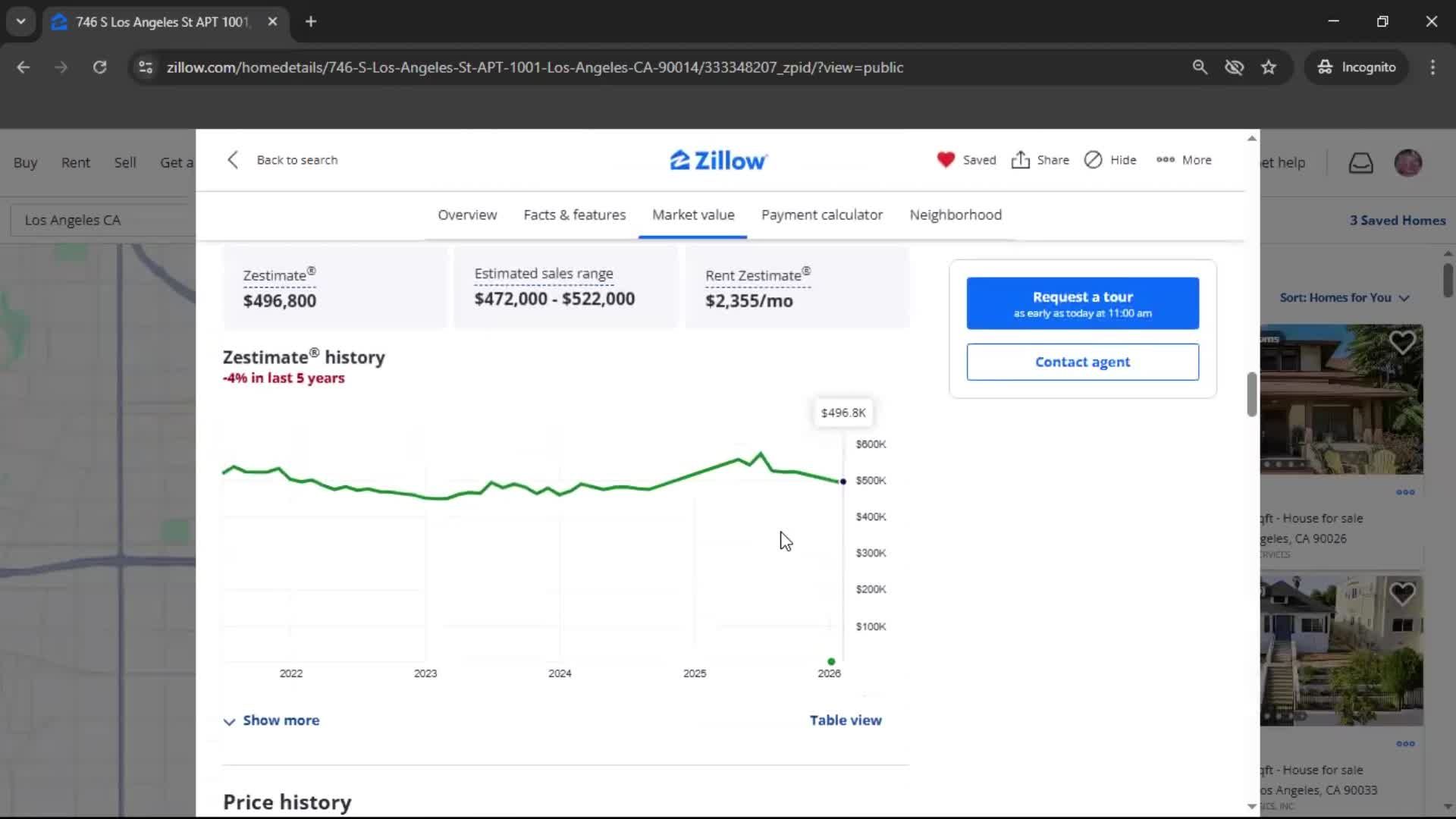Open the profile avatar menu
Viewport: 1456px width, 819px height.
pyautogui.click(x=1408, y=163)
